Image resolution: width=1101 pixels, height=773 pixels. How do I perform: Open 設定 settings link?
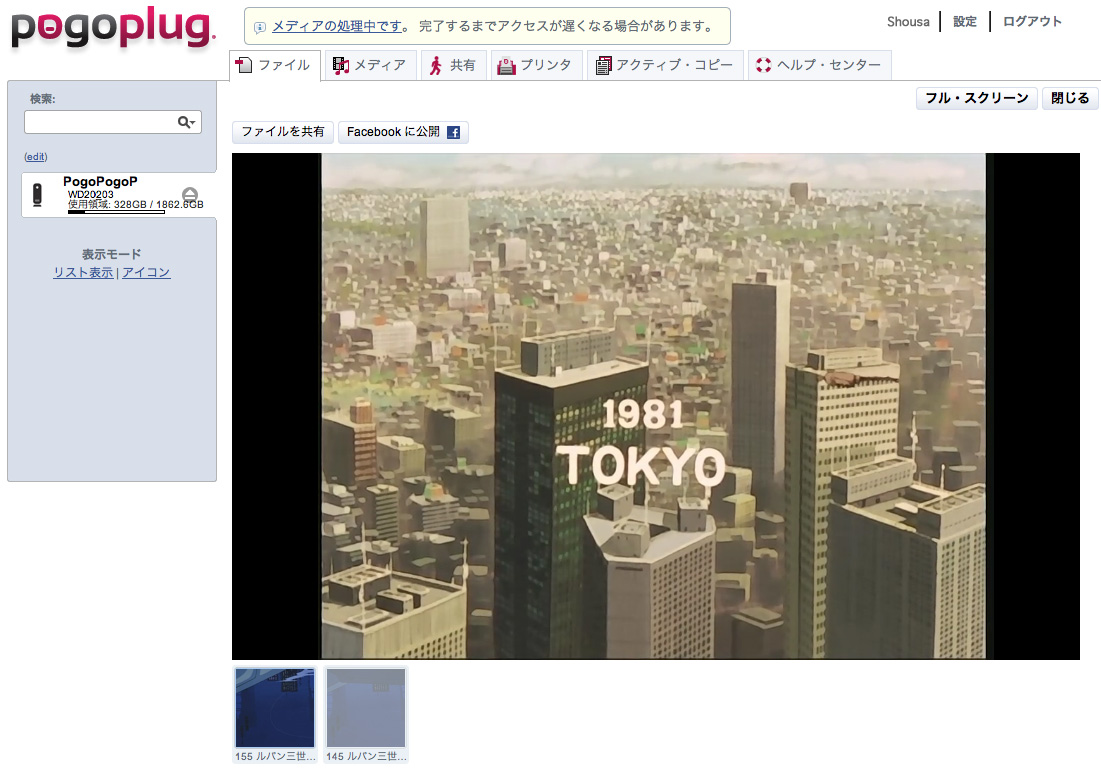click(965, 22)
